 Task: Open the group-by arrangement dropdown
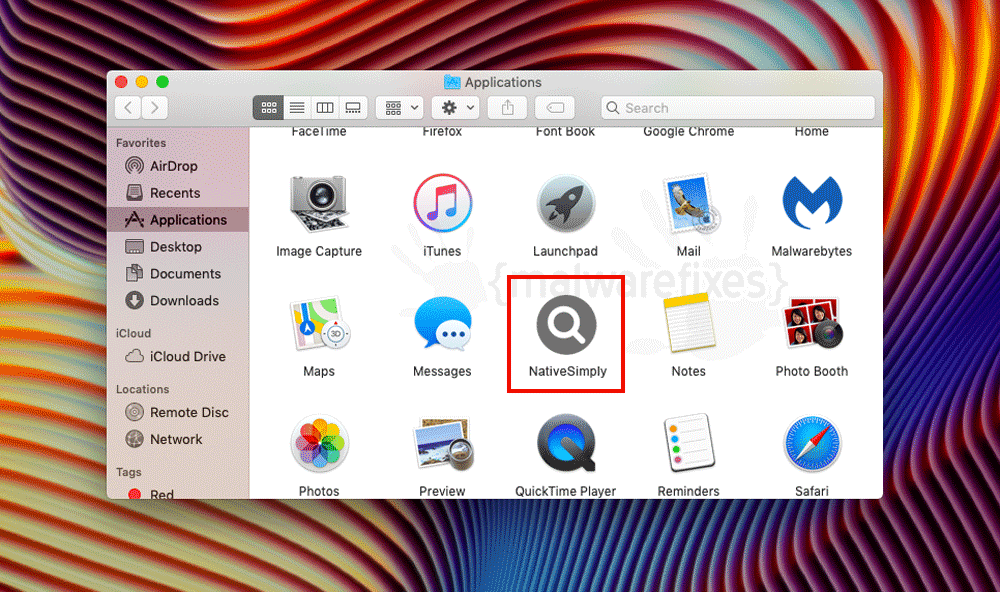tap(400, 108)
